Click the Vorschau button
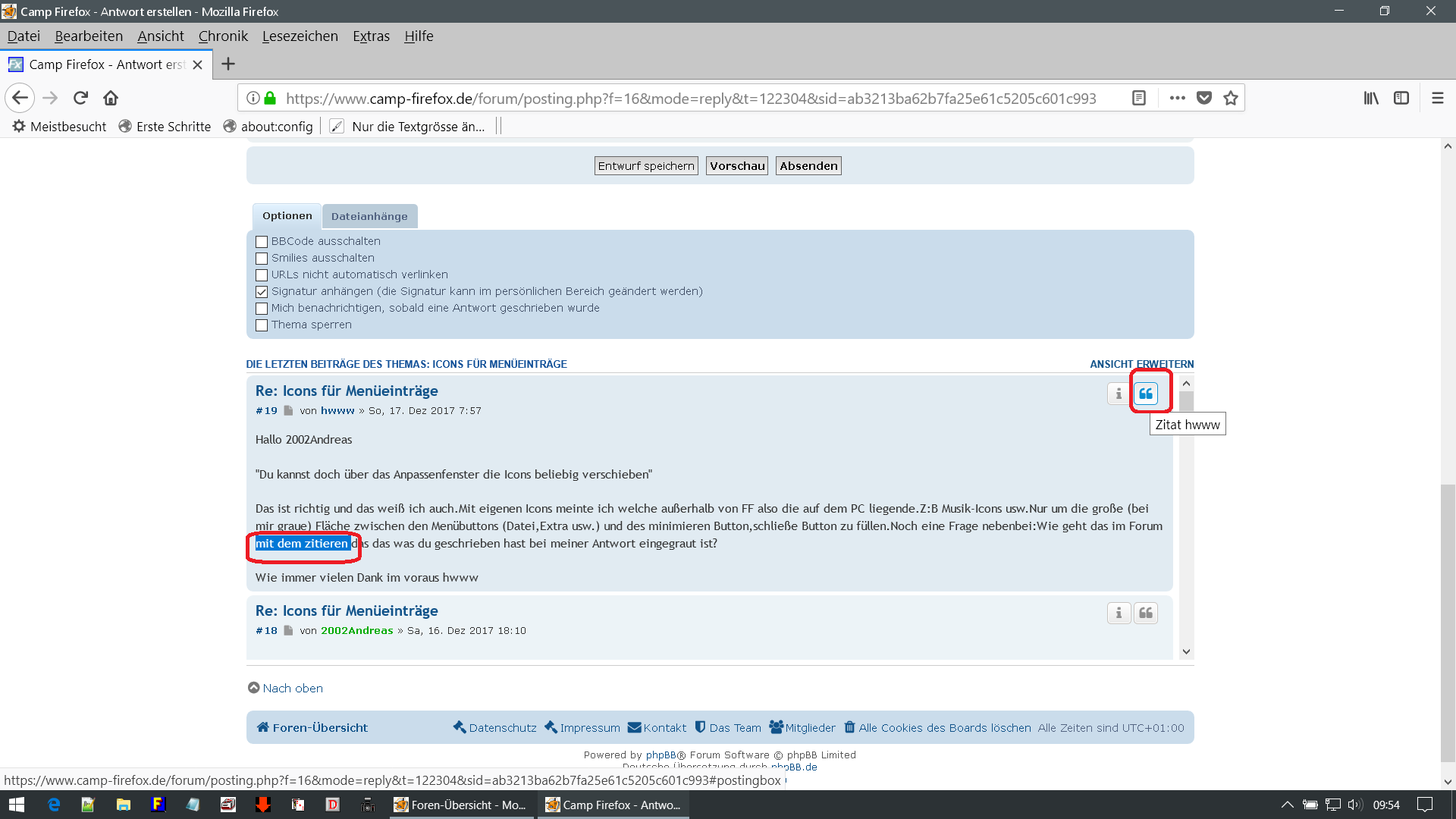Image resolution: width=1456 pixels, height=819 pixels. 736,166
